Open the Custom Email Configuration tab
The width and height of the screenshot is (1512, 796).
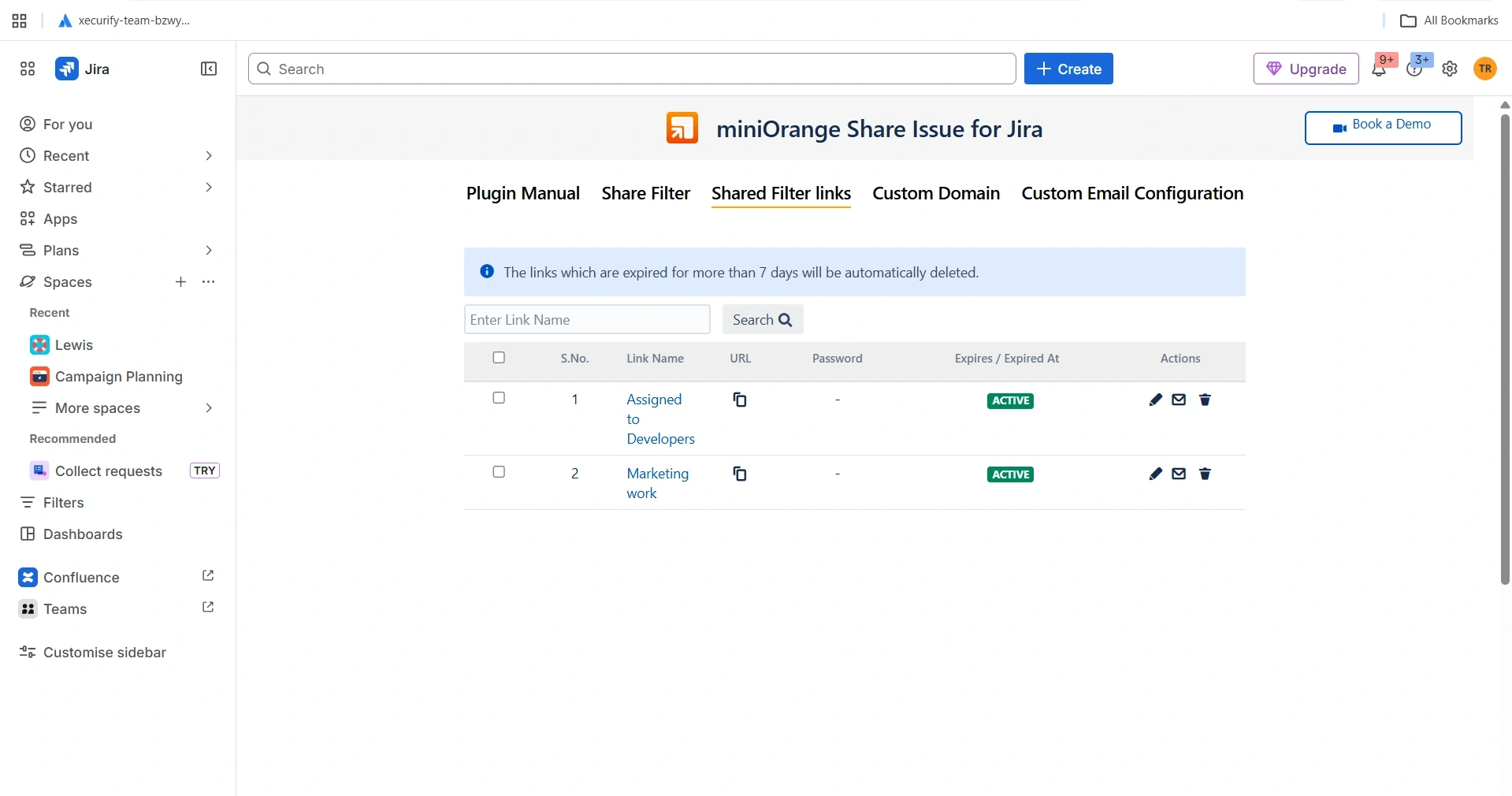coord(1132,194)
